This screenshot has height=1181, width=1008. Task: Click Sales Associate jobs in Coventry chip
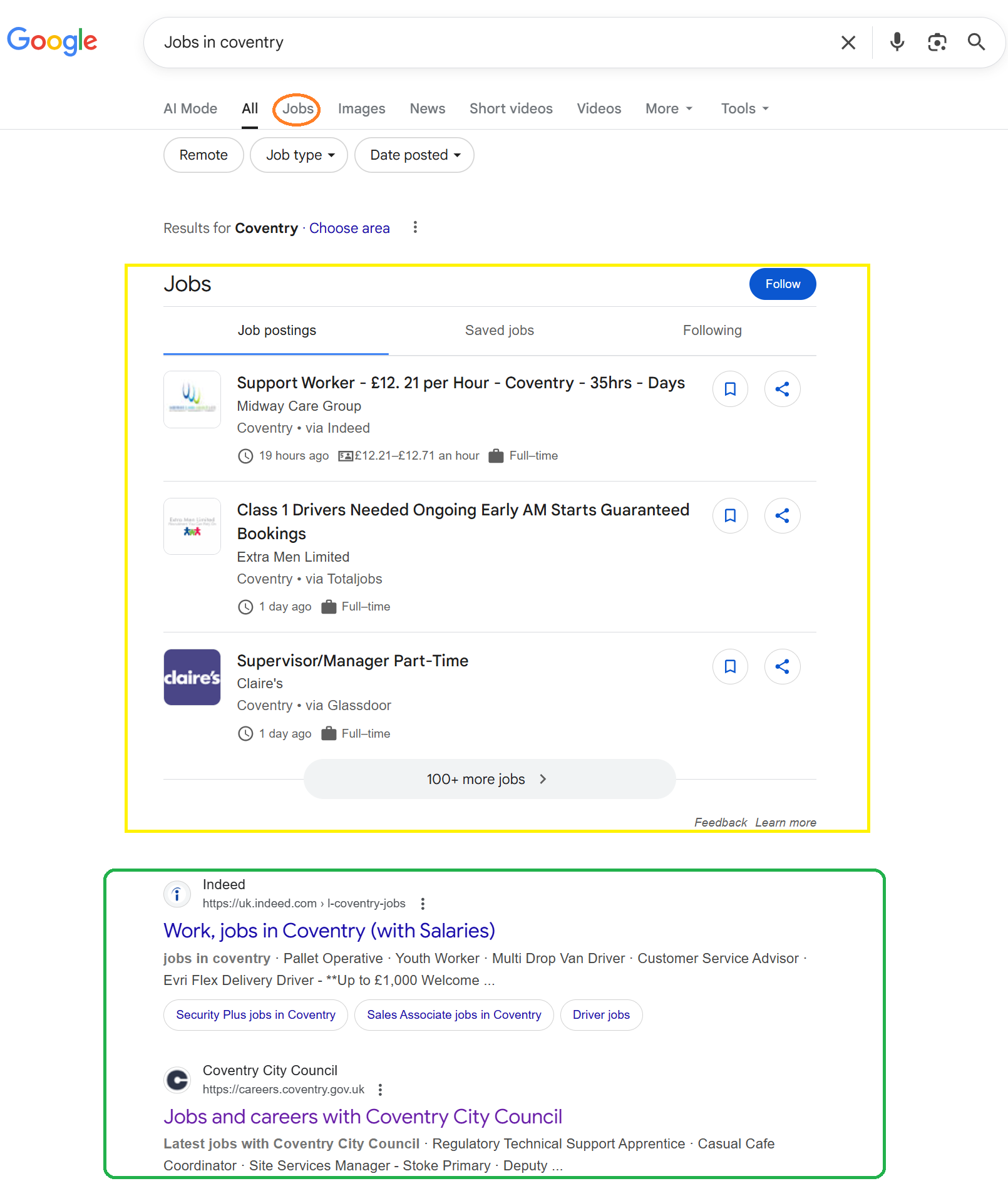coord(454,1015)
